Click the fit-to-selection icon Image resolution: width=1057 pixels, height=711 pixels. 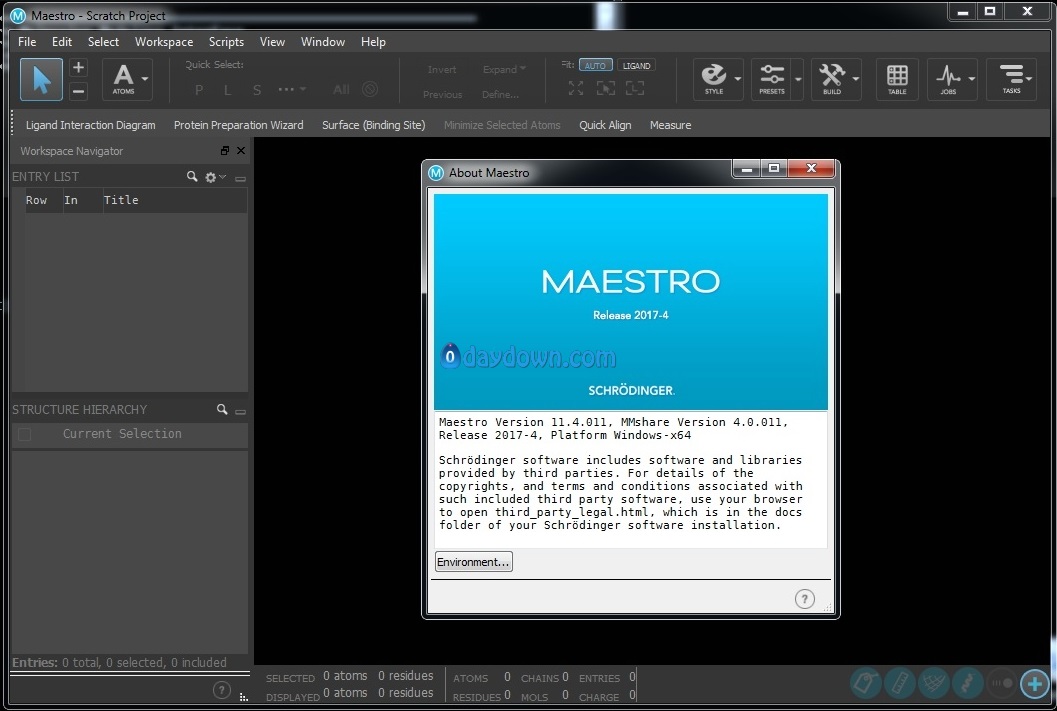point(605,88)
